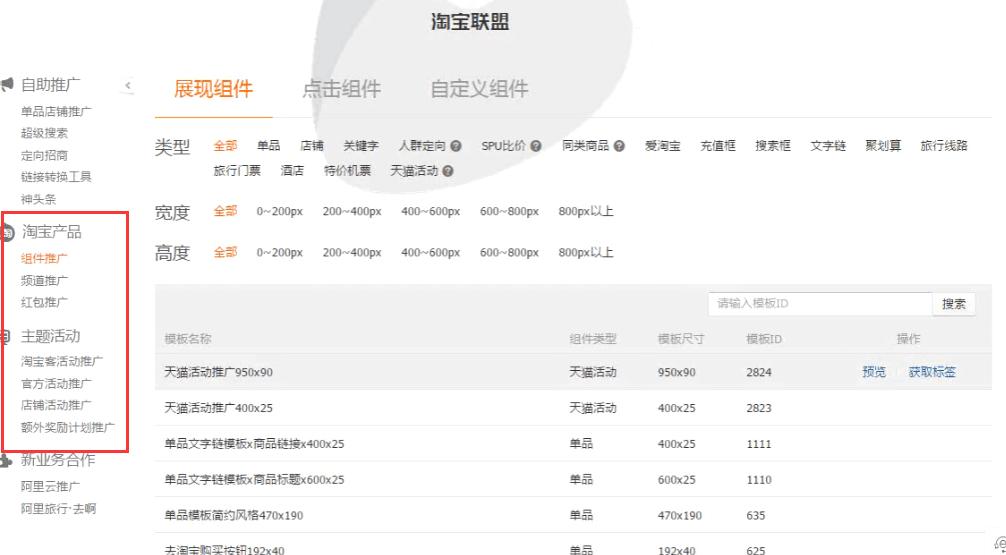
Task: Filter type by 文字链
Action: pyautogui.click(x=828, y=146)
